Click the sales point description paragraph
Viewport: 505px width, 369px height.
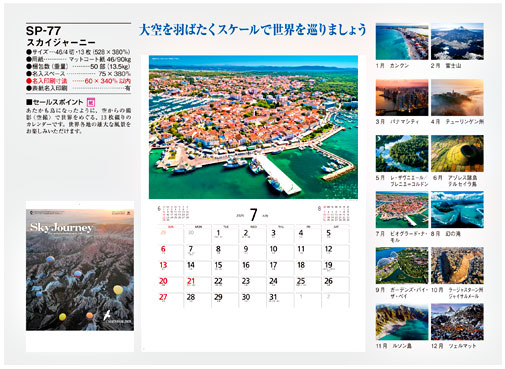[x=78, y=120]
